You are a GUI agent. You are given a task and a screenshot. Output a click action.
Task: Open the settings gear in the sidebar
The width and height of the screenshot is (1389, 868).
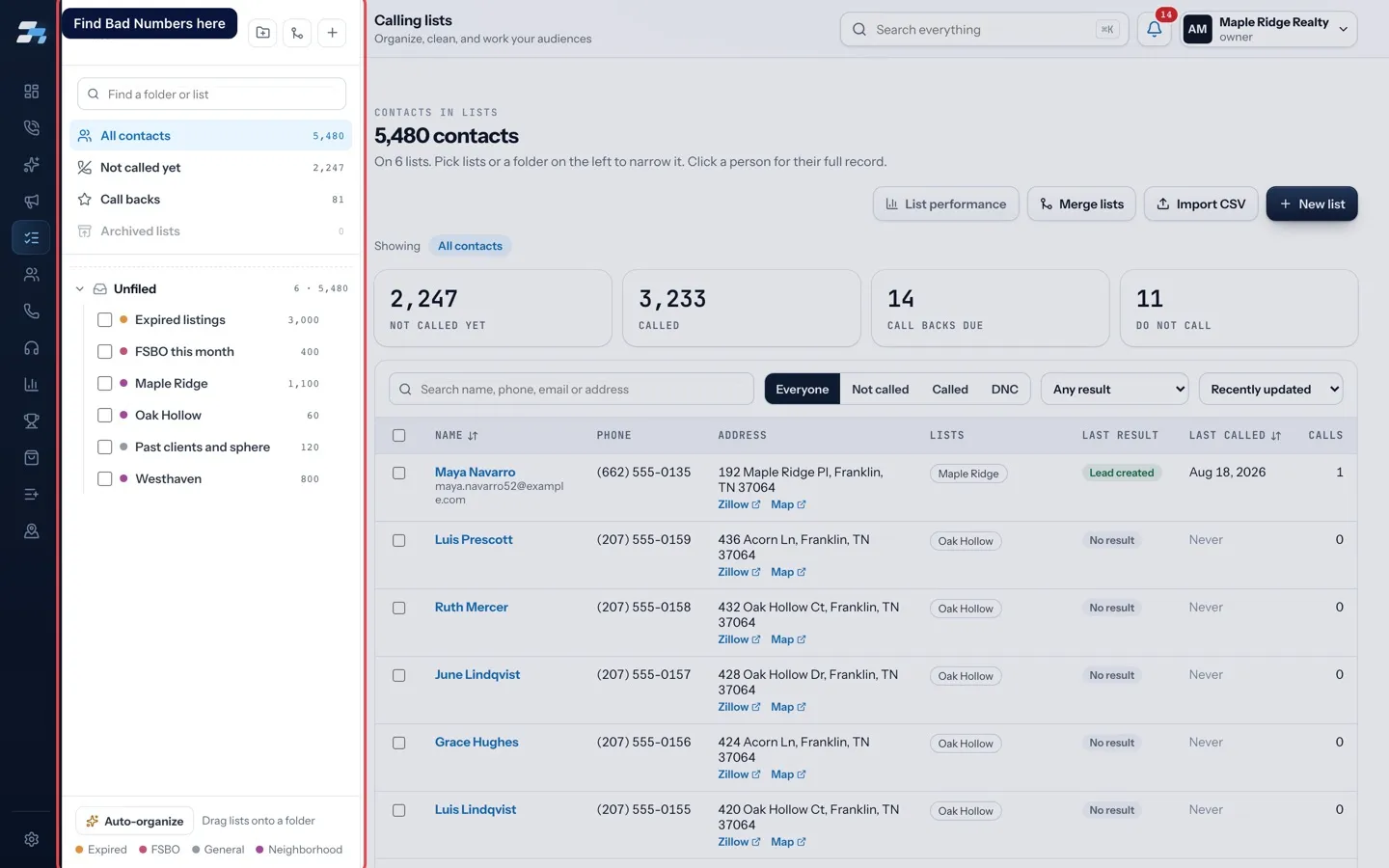[x=31, y=839]
